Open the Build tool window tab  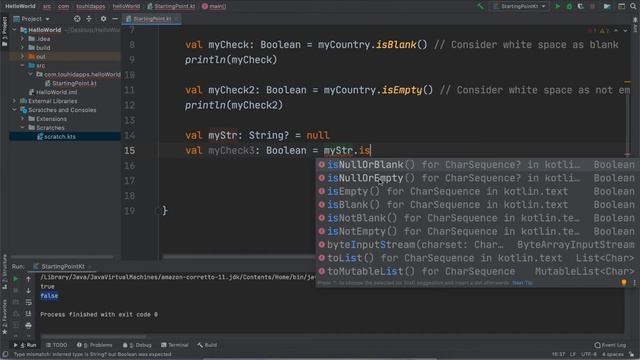(x=207, y=345)
